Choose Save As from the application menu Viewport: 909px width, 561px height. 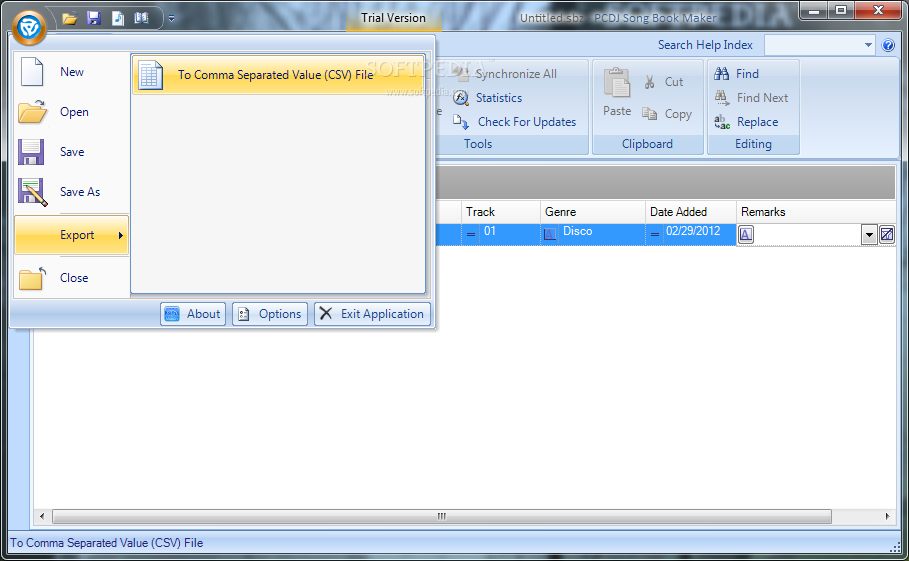tap(72, 192)
